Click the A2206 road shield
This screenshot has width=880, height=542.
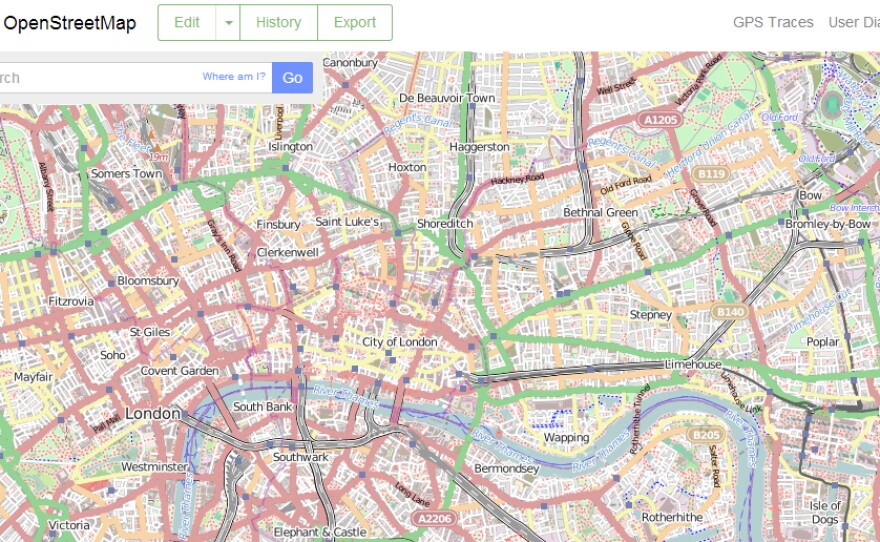tap(434, 518)
